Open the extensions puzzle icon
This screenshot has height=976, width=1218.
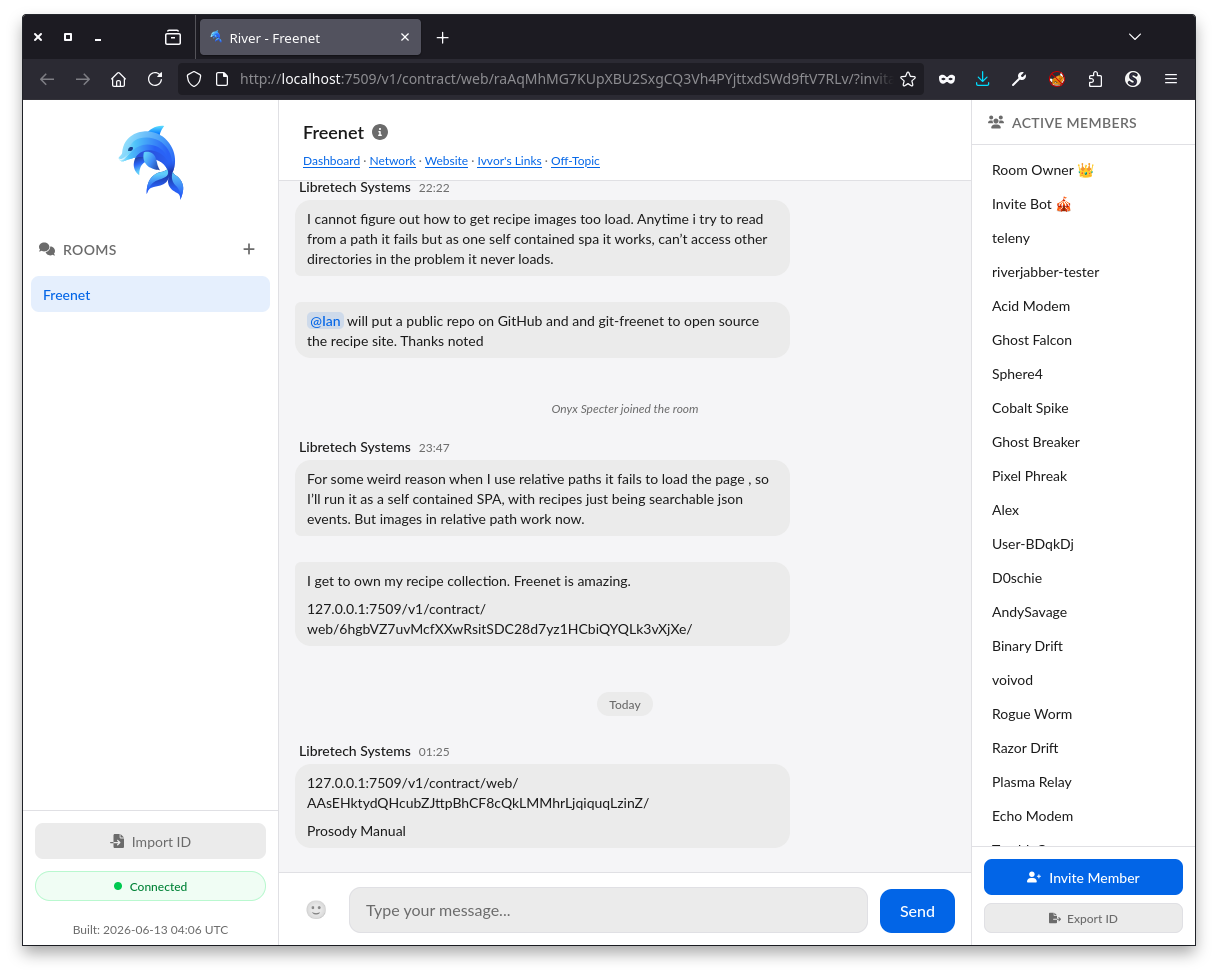click(1095, 79)
